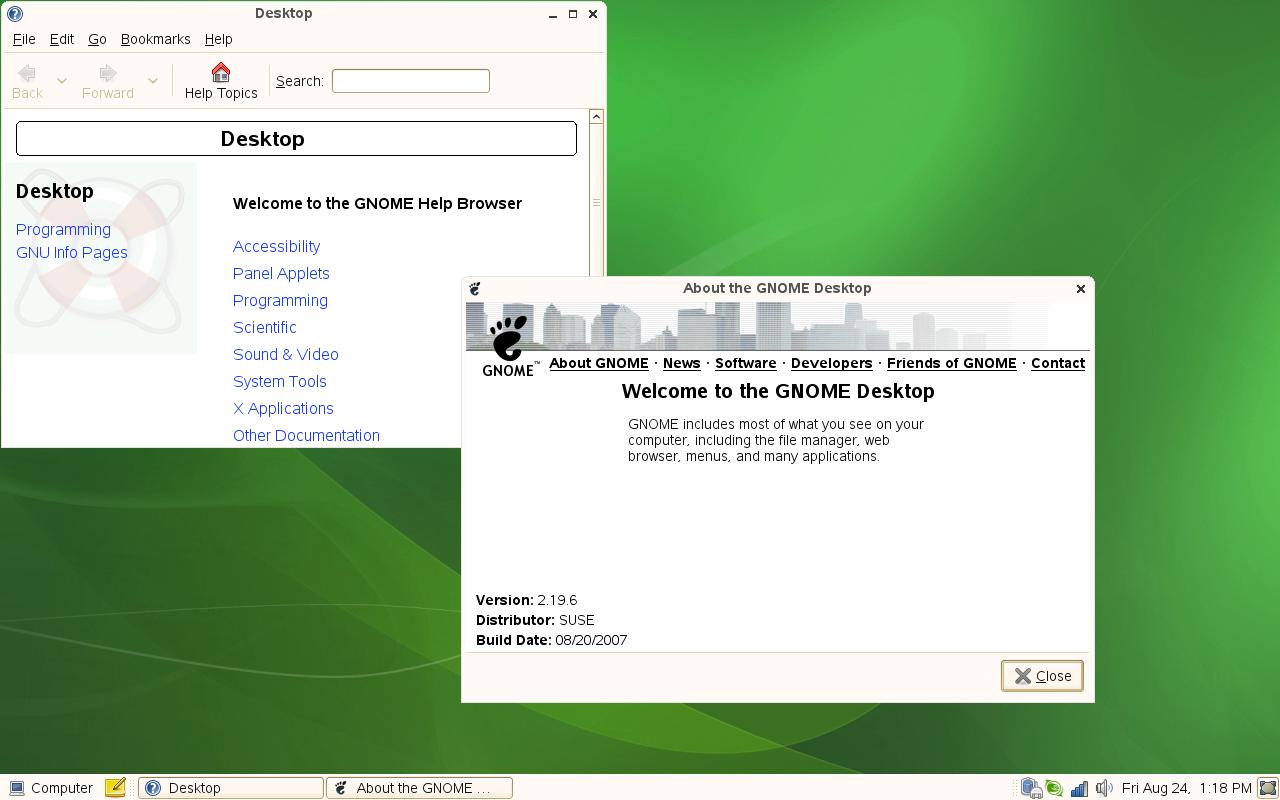Click the date and time clock

[1187, 788]
